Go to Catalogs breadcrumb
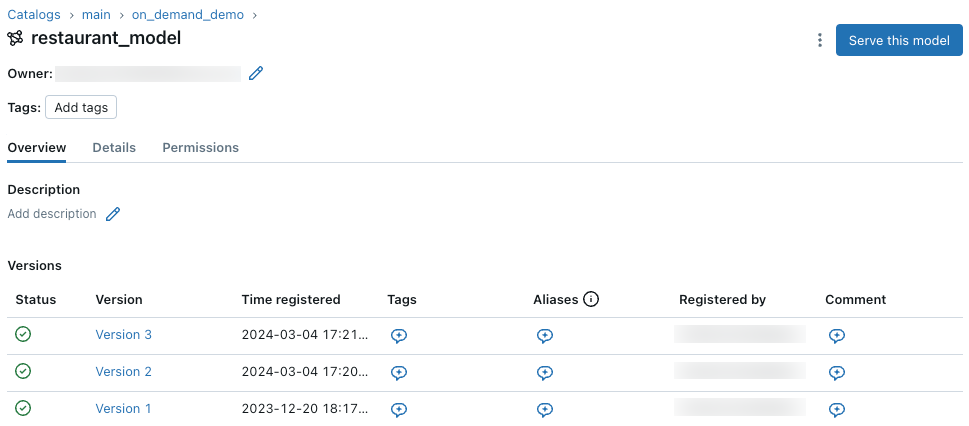 tap(34, 15)
